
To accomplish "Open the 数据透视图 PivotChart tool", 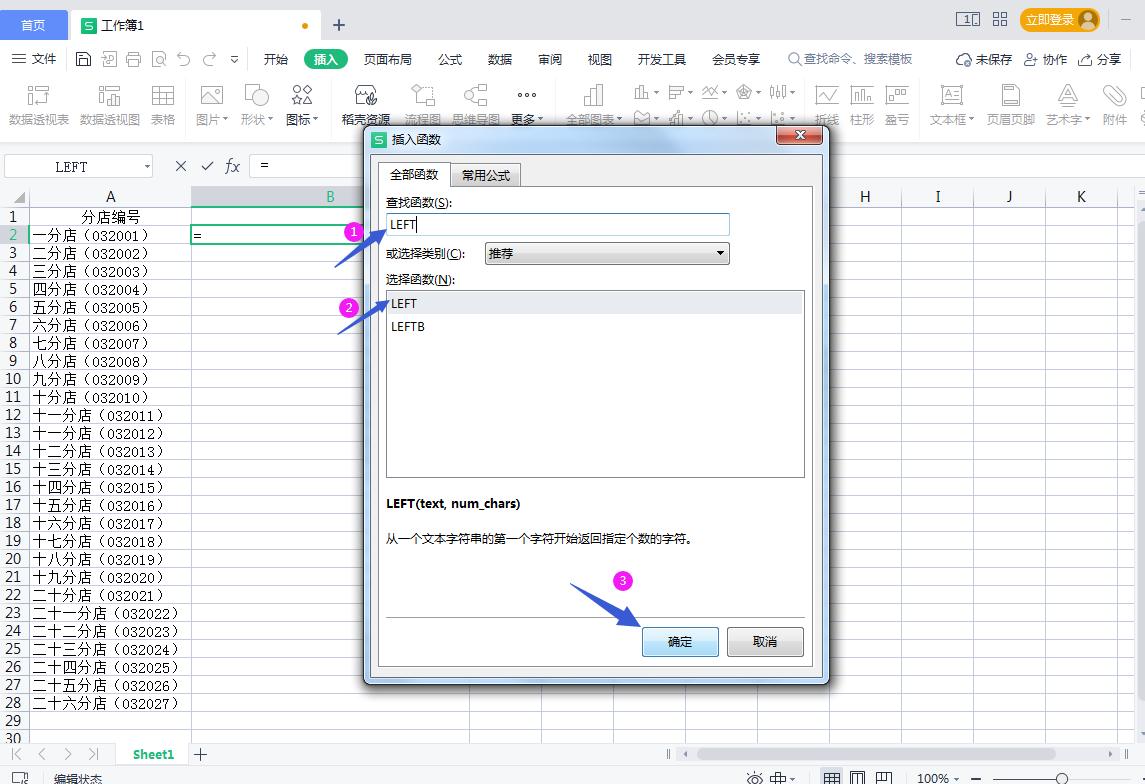I will click(x=110, y=104).
